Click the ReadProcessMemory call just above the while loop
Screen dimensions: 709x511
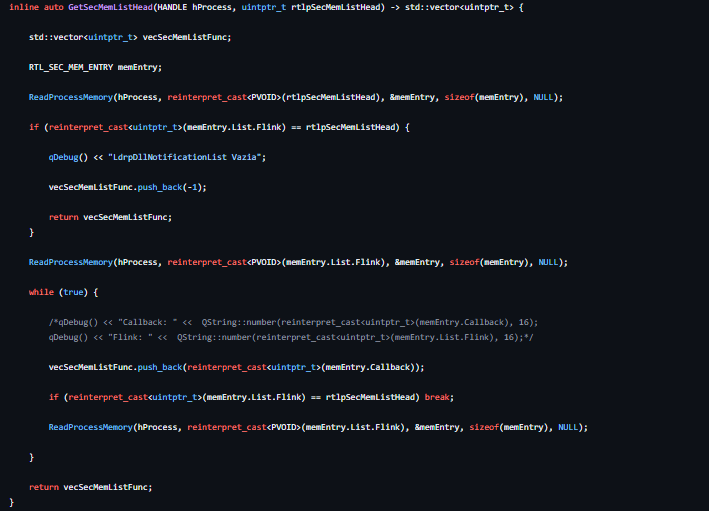(x=298, y=262)
